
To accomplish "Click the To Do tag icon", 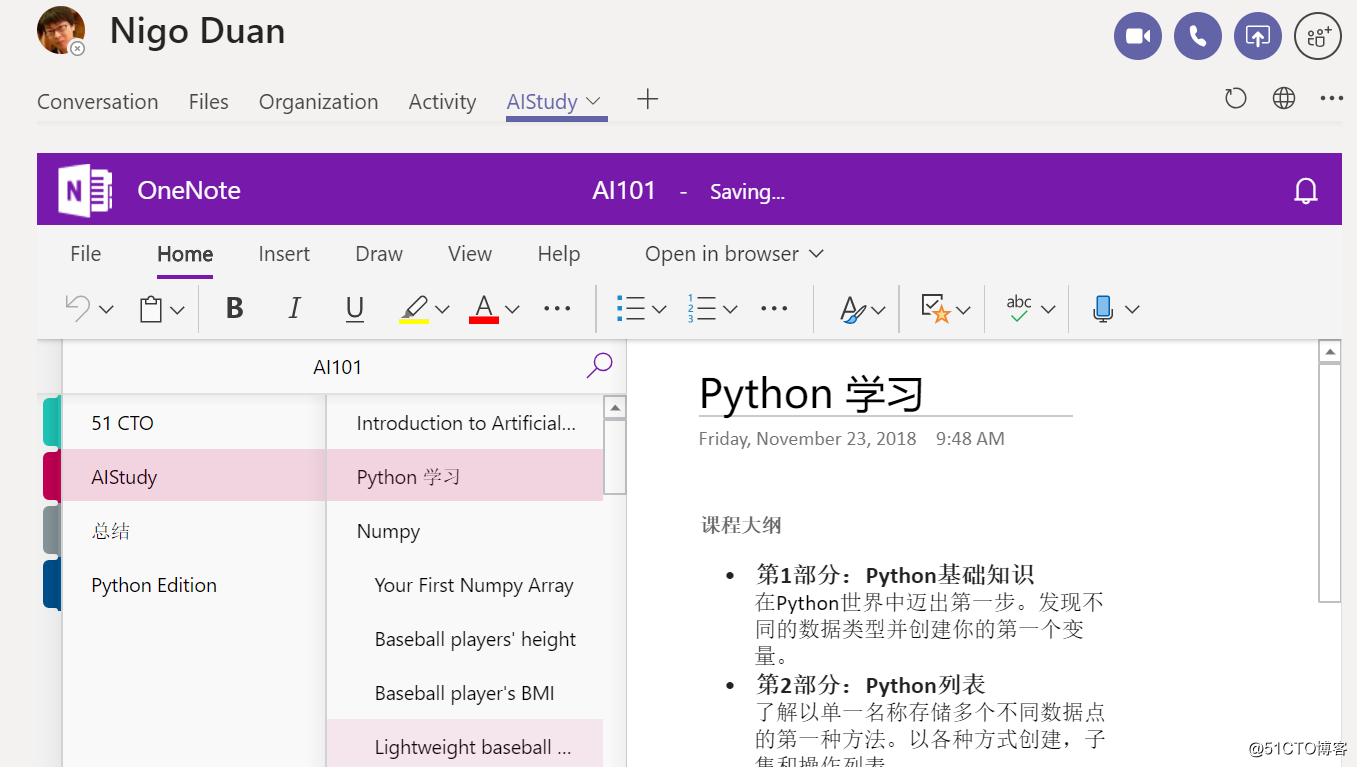I will 935,309.
